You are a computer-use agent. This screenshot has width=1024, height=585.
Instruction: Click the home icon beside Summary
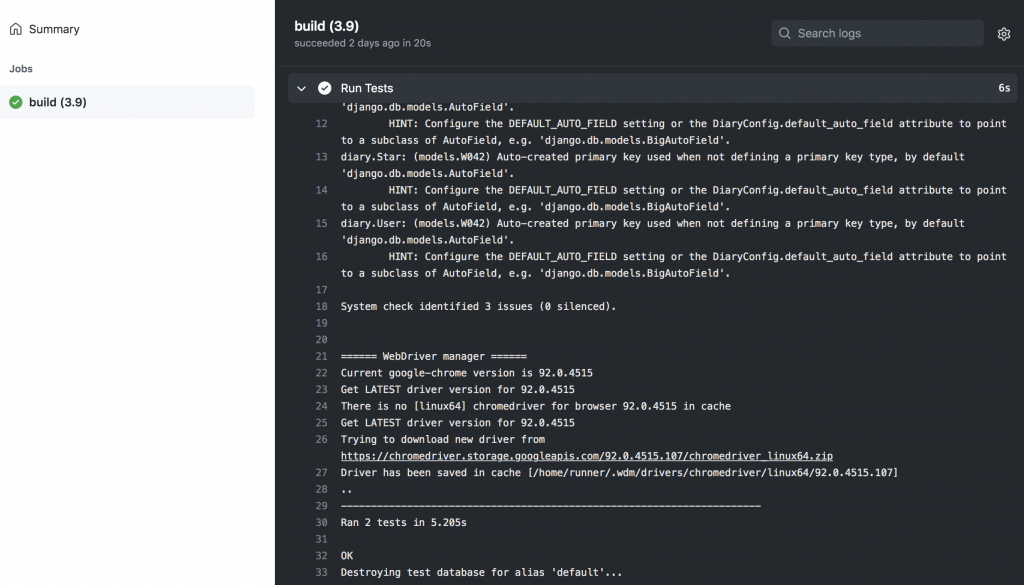tap(16, 29)
